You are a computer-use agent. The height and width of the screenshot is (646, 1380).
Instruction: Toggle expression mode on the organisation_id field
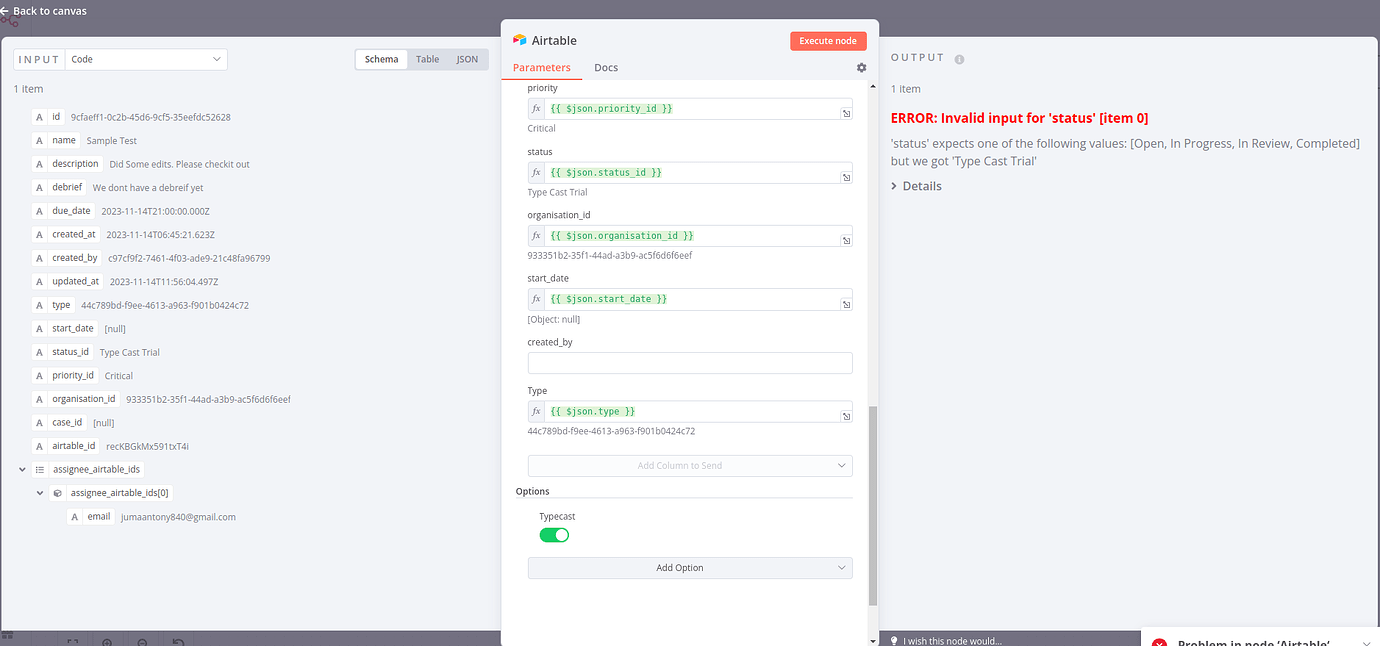[x=536, y=235]
